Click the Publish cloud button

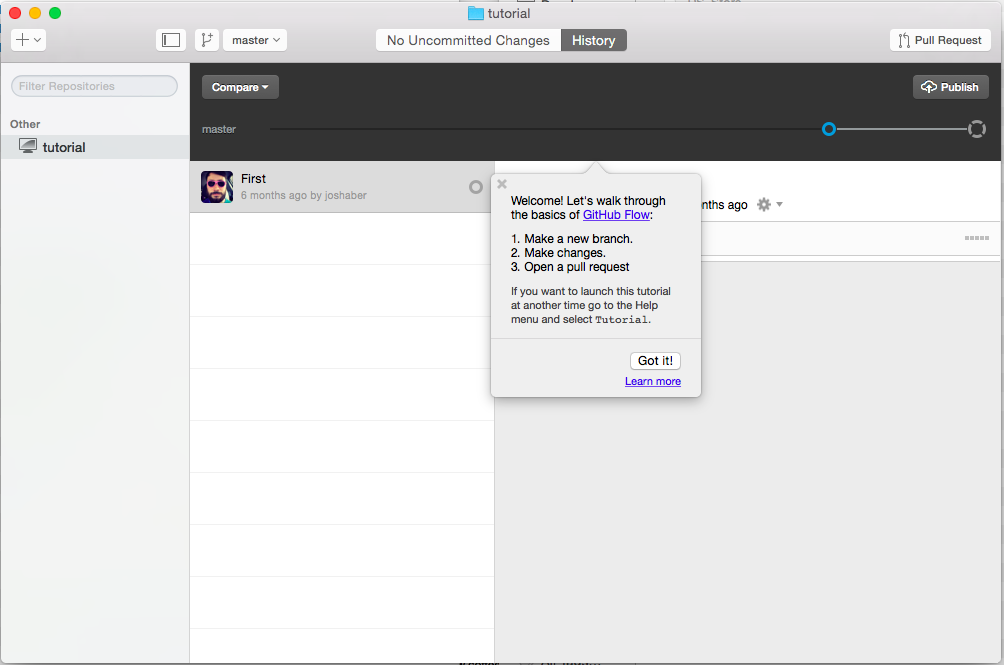pos(950,87)
